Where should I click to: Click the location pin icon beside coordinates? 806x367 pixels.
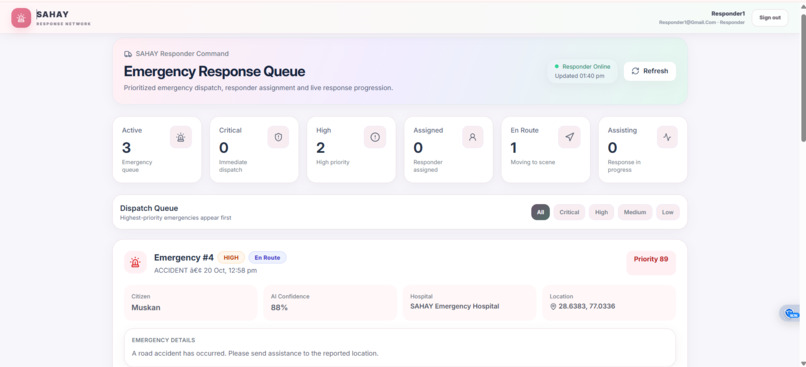click(x=553, y=306)
